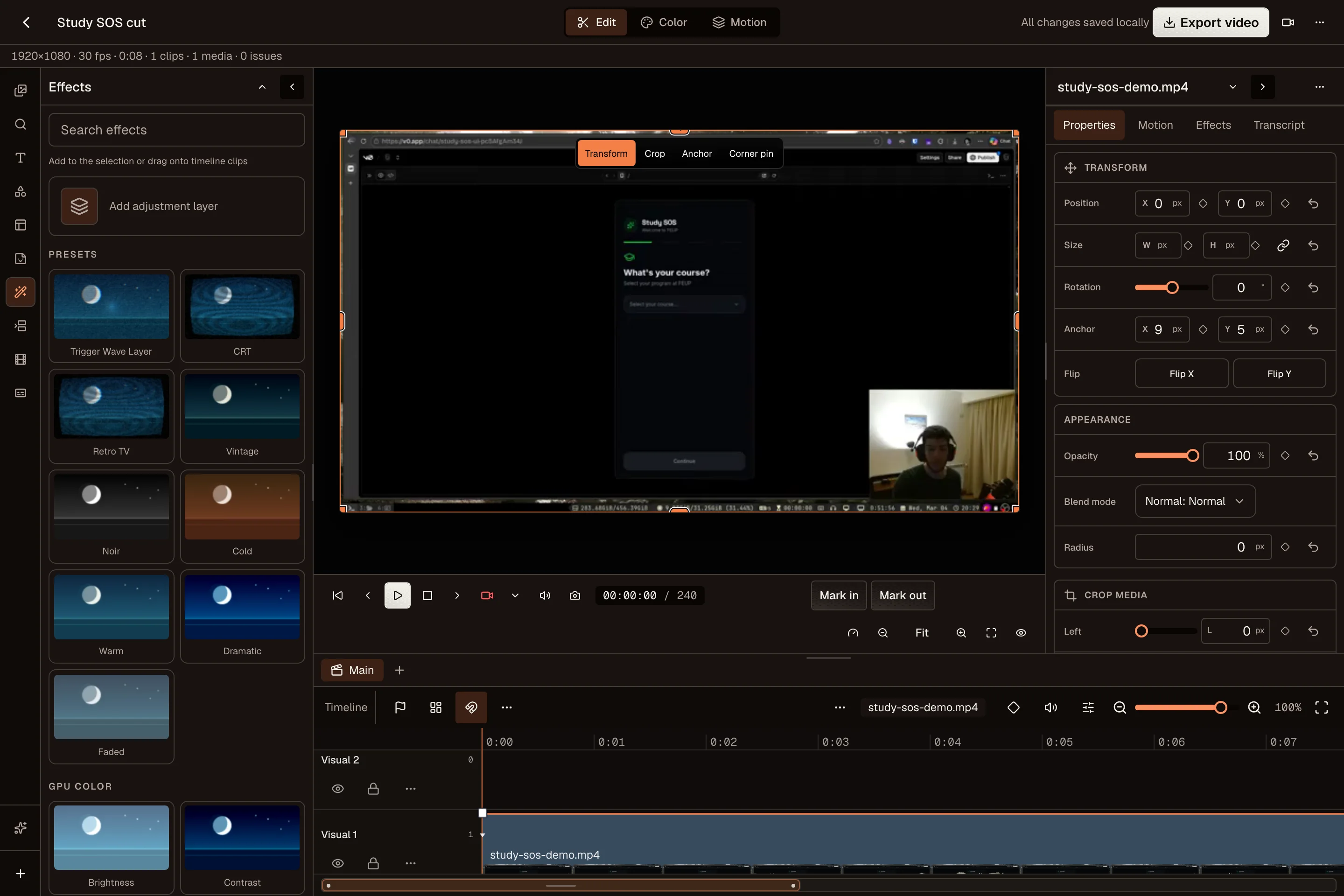Open the shapes panel icon in sidebar
This screenshot has width=1344, height=896.
click(x=21, y=191)
